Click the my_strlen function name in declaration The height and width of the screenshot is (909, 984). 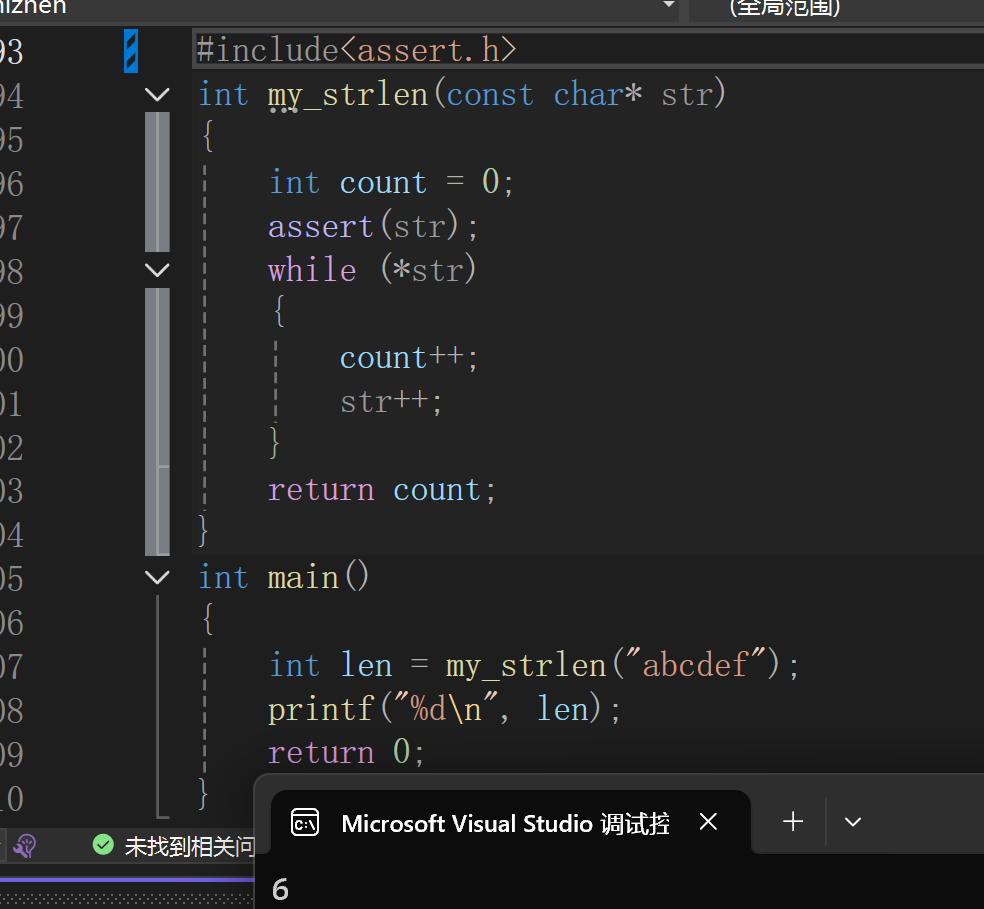348,95
